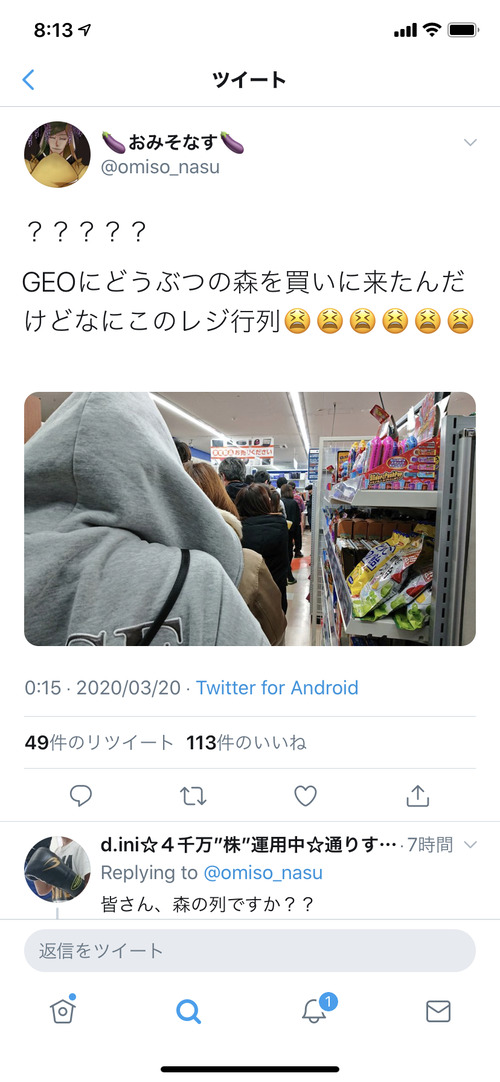Image resolution: width=500 pixels, height=1082 pixels.
Task: Open the おみそなす profile avatar
Action: click(x=57, y=154)
